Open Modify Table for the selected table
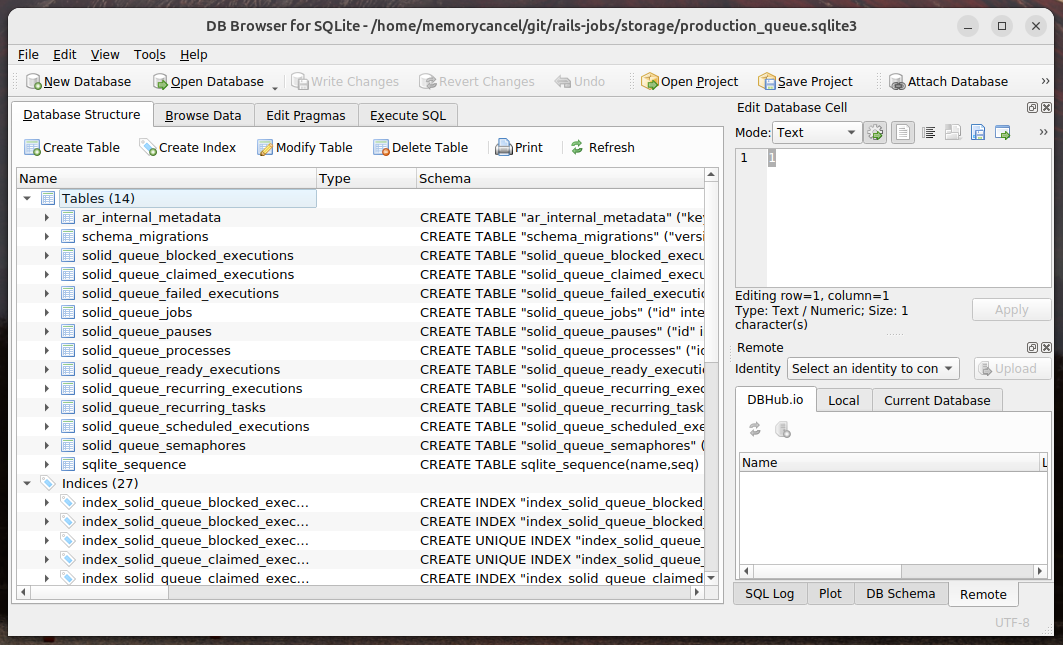1063x645 pixels. (305, 147)
